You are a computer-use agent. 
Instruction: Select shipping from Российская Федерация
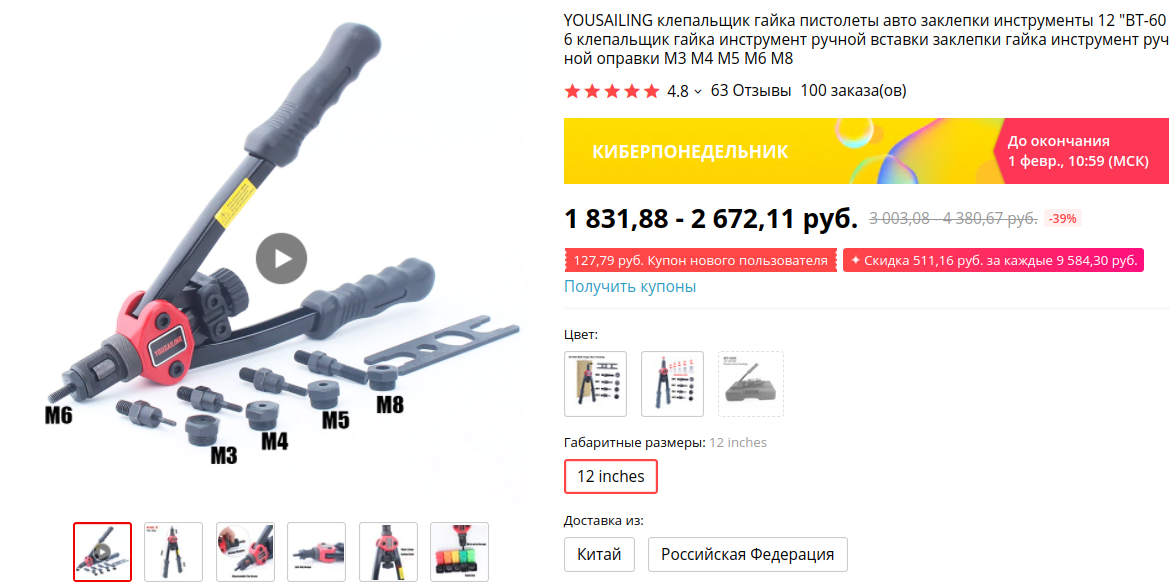click(747, 555)
